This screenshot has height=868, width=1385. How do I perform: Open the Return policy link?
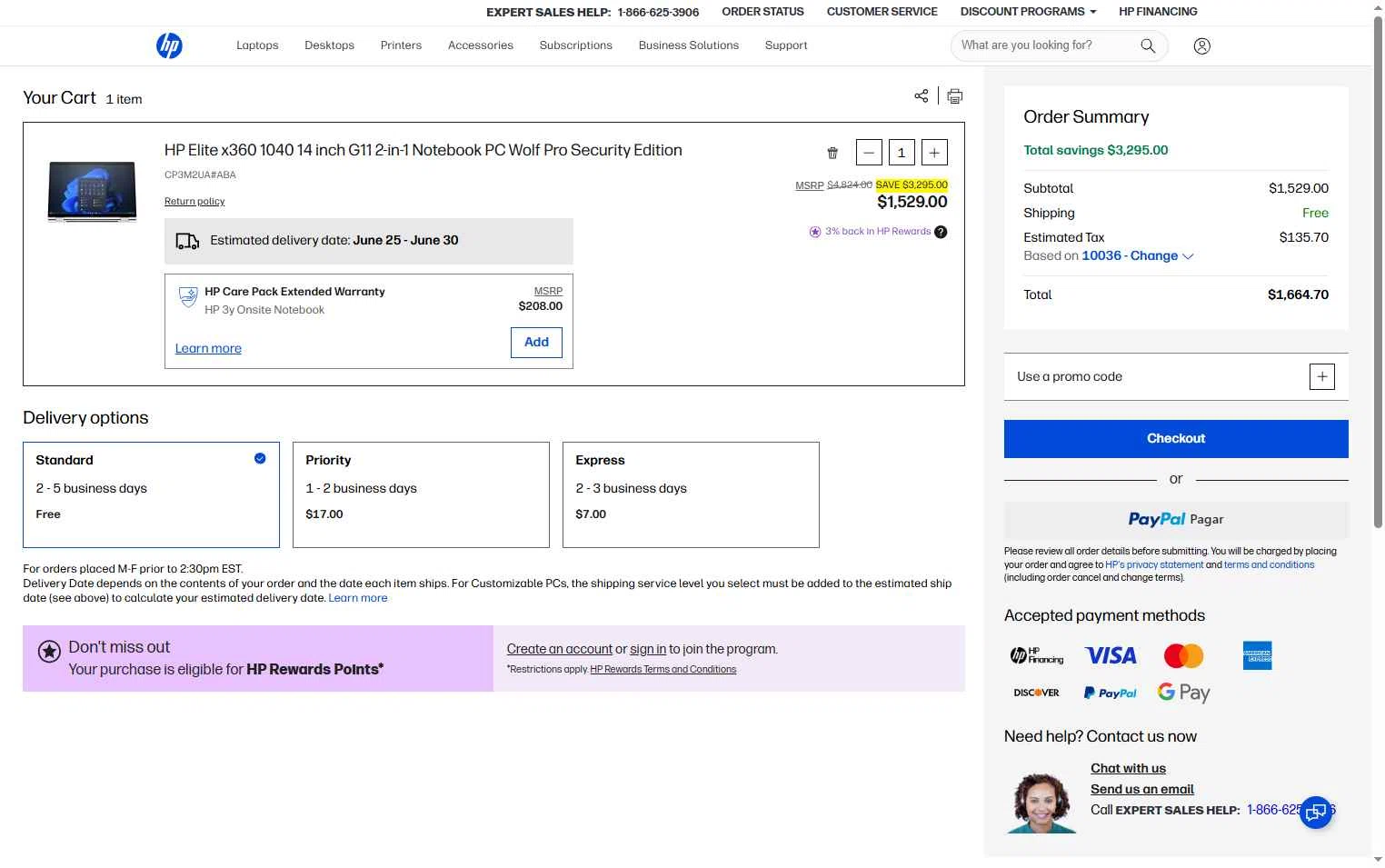pos(194,202)
